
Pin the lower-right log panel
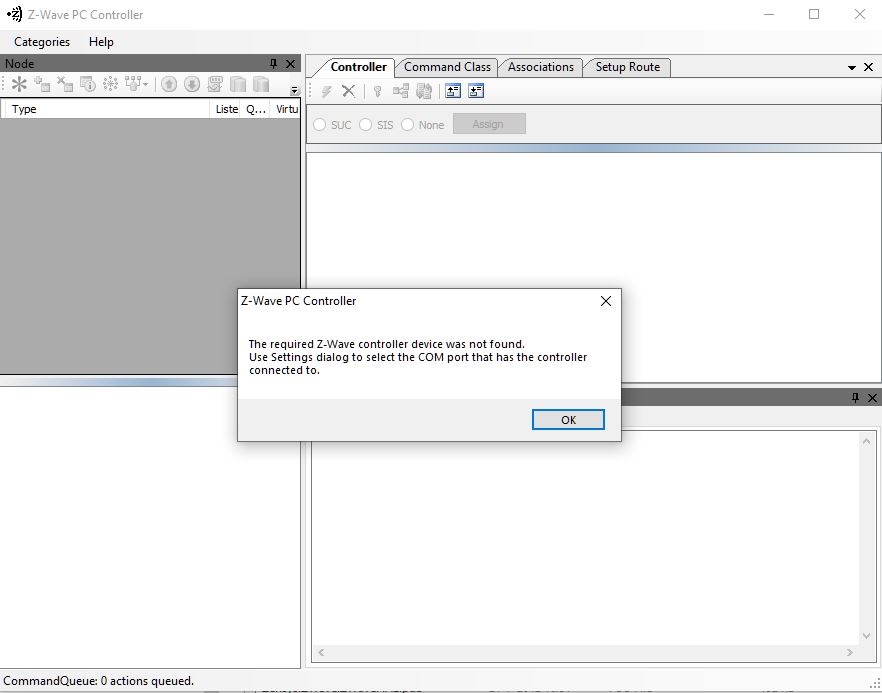coord(856,398)
